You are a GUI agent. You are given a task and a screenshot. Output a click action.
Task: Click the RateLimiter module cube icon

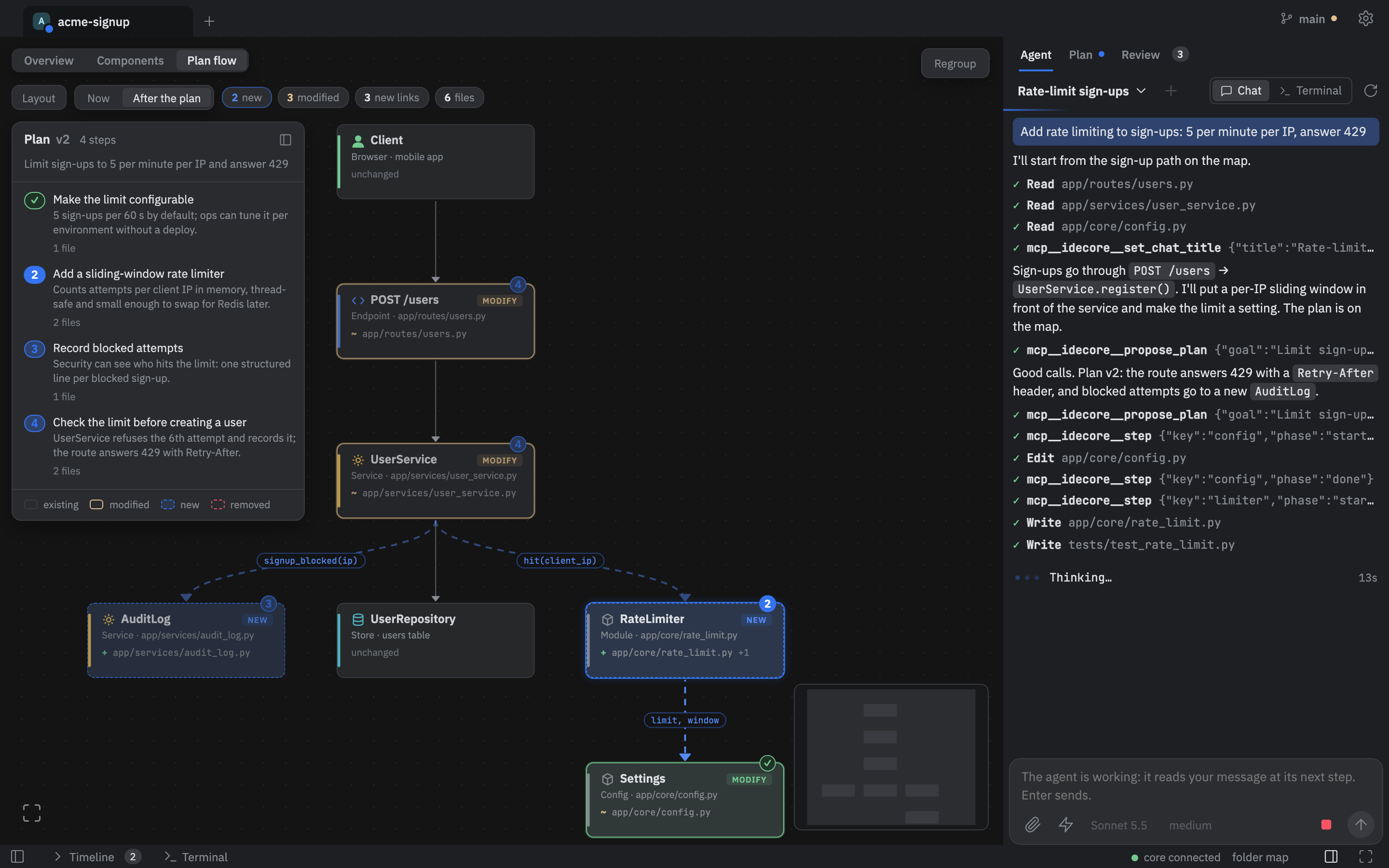pos(607,620)
